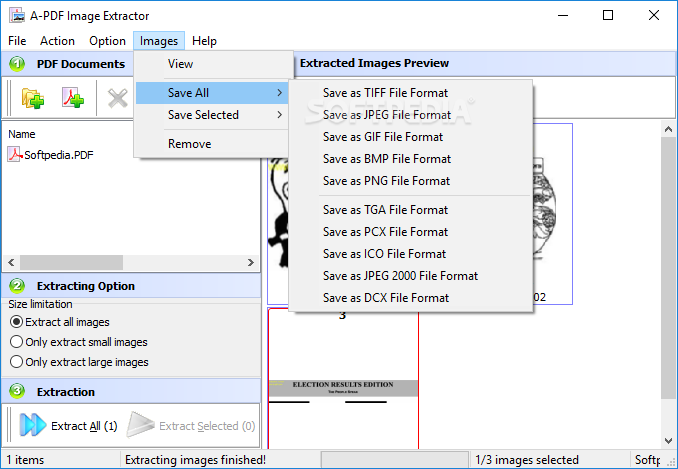The width and height of the screenshot is (678, 469).
Task: Click the status bar progress bar
Action: click(395, 460)
